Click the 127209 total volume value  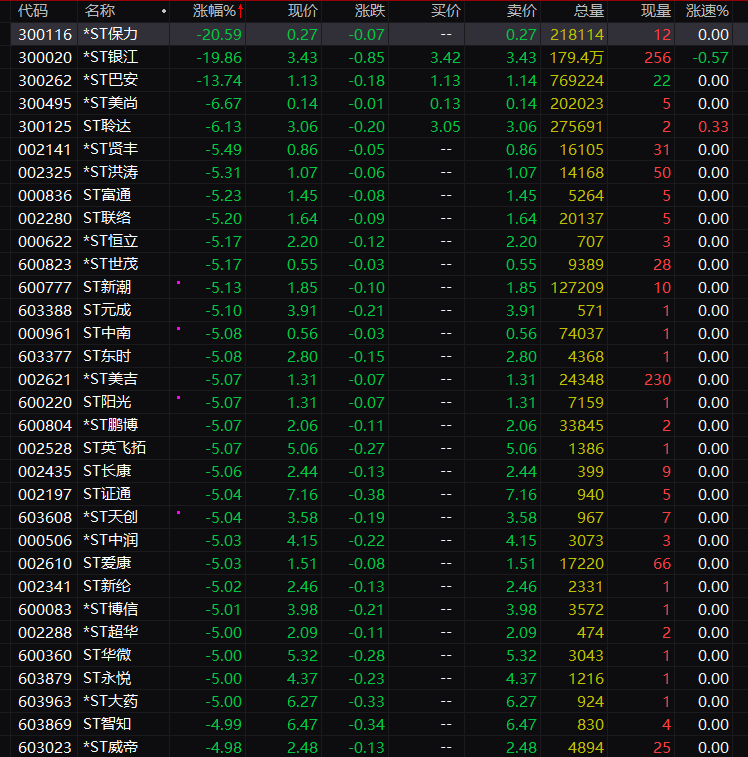click(577, 288)
